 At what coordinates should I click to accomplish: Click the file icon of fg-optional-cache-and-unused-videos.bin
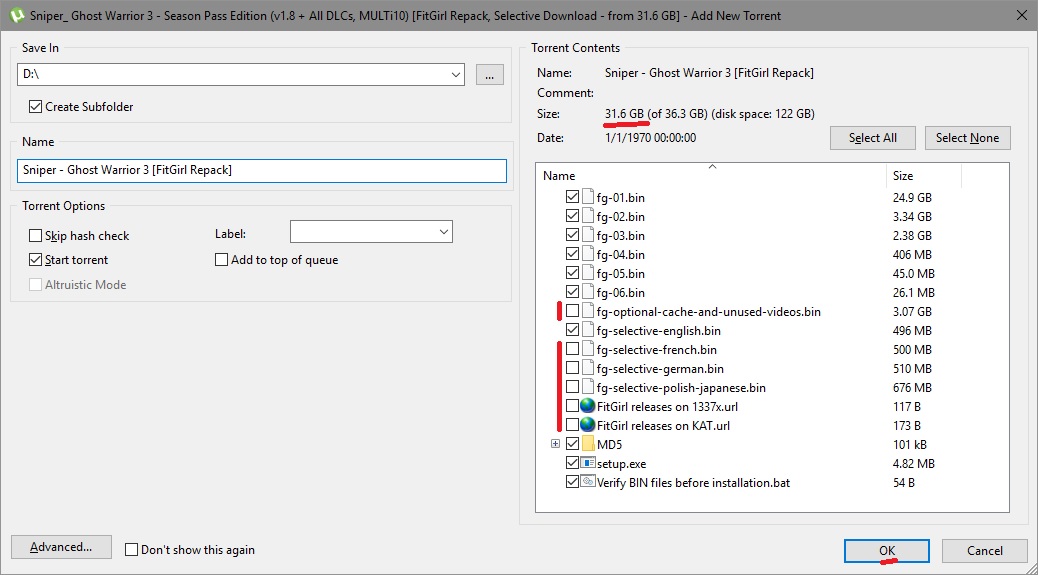[588, 312]
